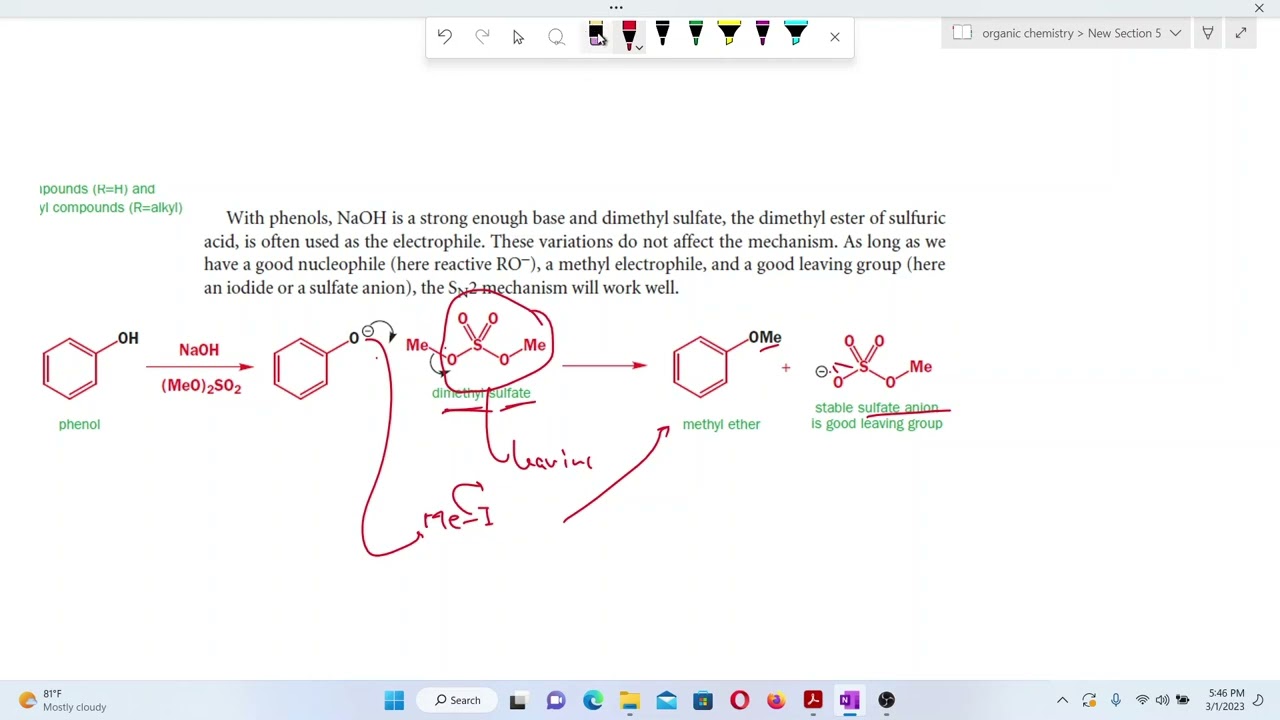Image resolution: width=1280 pixels, height=720 pixels.
Task: Open the red pen options dropdown arrow
Action: point(639,47)
